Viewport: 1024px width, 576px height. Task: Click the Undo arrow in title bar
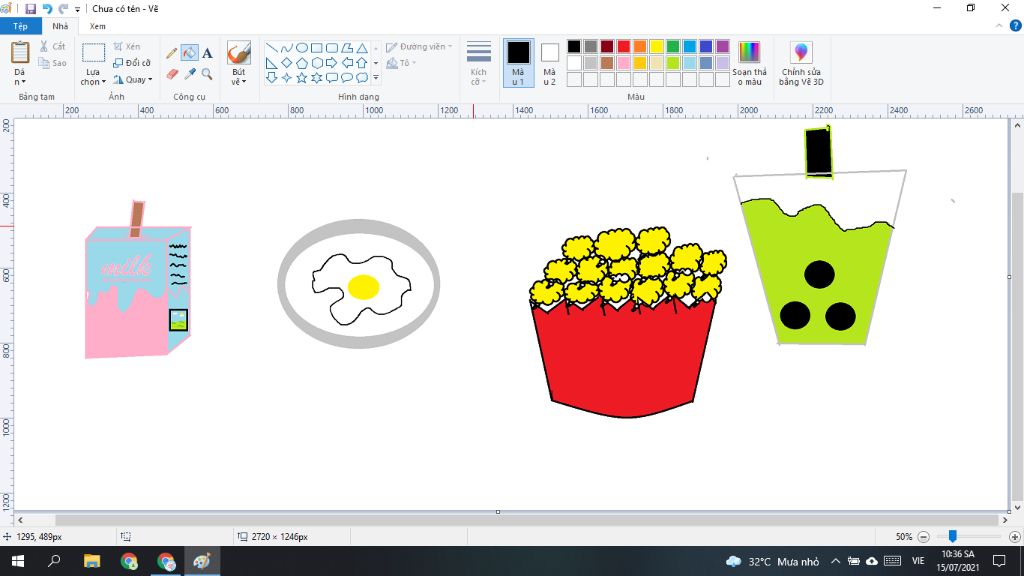(x=47, y=8)
